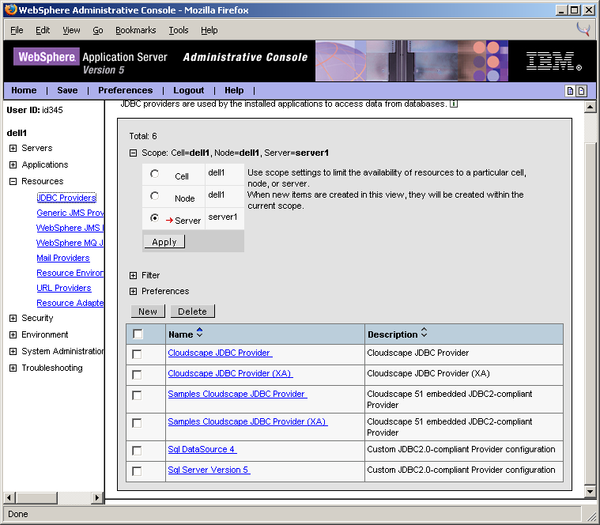
Task: Go to Home in the console toolbar
Action: point(24,90)
